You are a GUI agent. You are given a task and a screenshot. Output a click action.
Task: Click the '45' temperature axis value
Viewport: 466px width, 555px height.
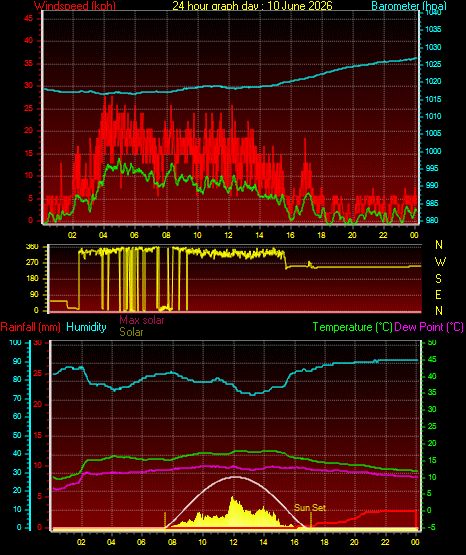(x=432, y=360)
